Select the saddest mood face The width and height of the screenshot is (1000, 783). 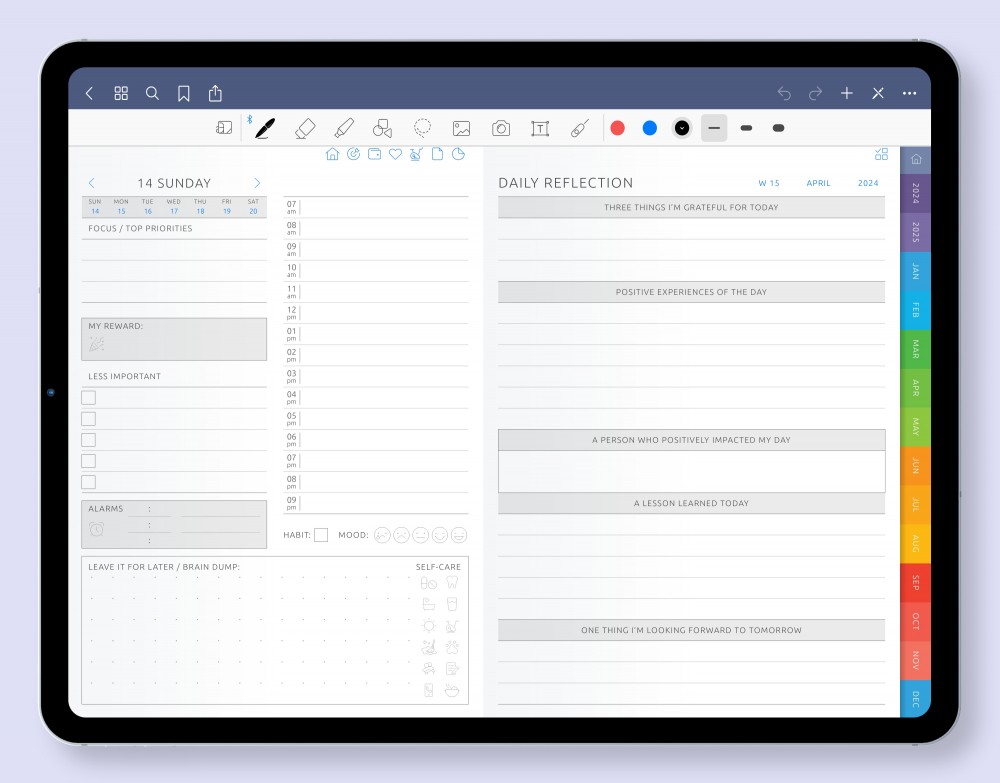pyautogui.click(x=382, y=535)
